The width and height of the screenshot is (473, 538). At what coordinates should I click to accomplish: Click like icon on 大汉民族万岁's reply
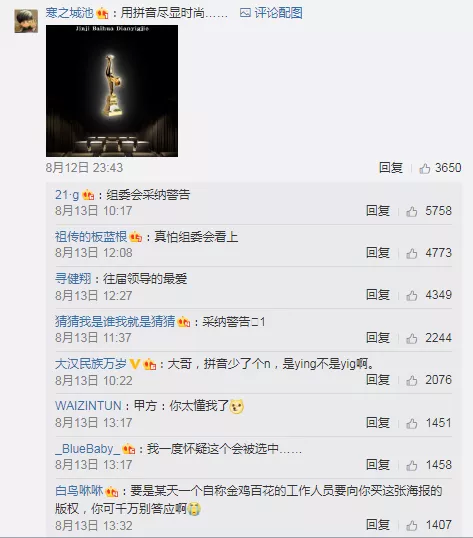tap(412, 380)
